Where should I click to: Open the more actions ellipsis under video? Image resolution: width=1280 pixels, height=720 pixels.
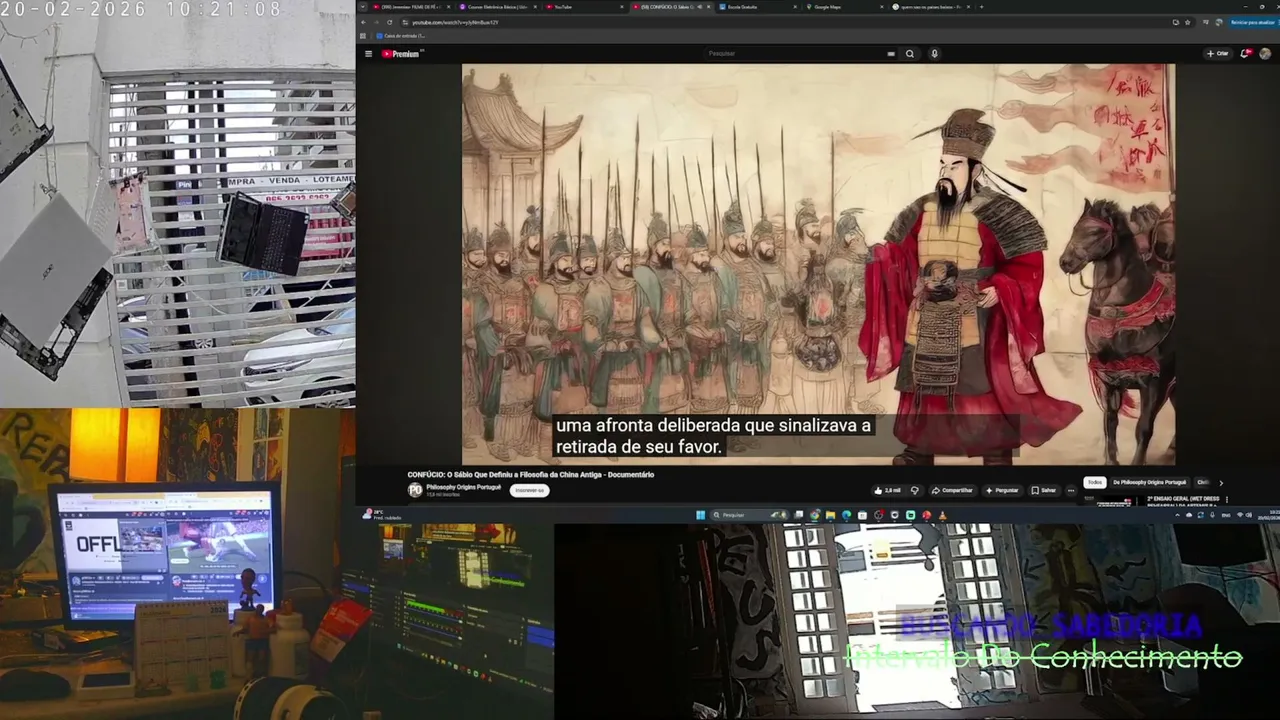(1071, 490)
